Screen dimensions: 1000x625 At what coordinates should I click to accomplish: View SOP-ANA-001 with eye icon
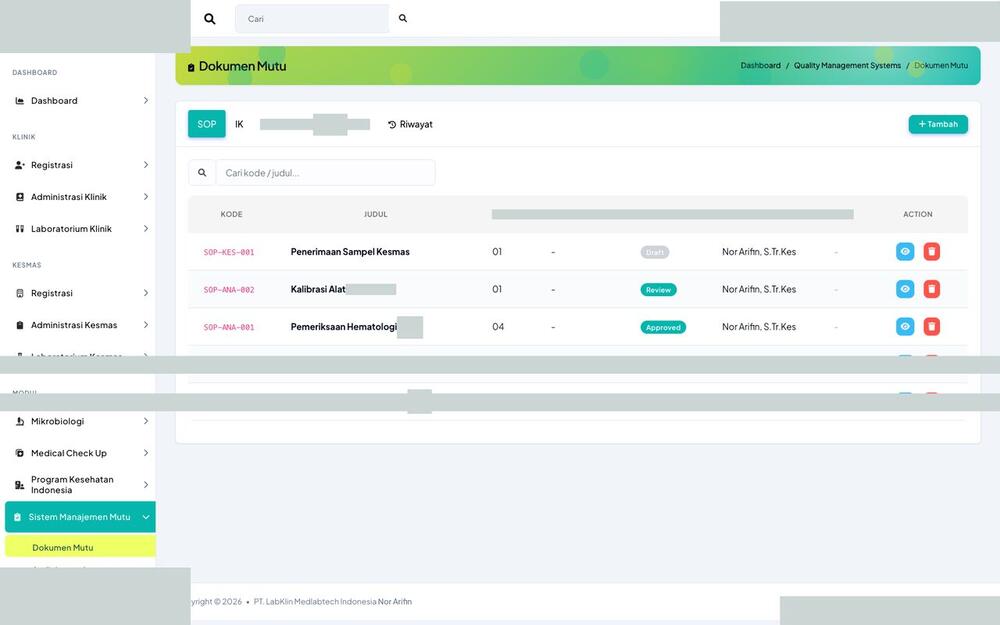[x=905, y=327]
